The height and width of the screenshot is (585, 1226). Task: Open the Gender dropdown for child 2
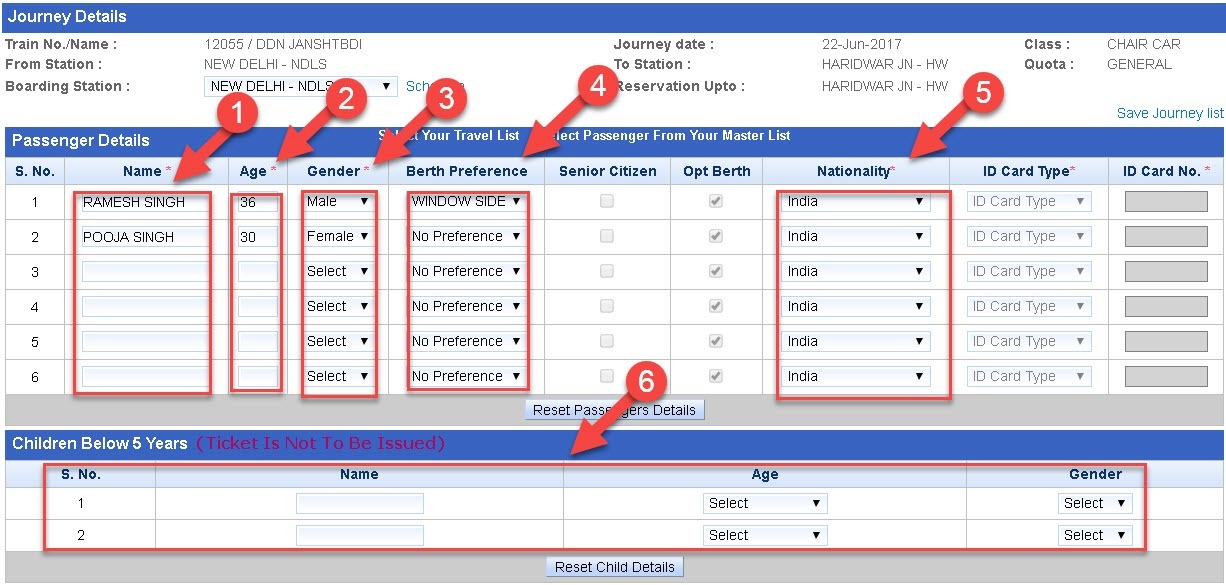[x=1095, y=535]
